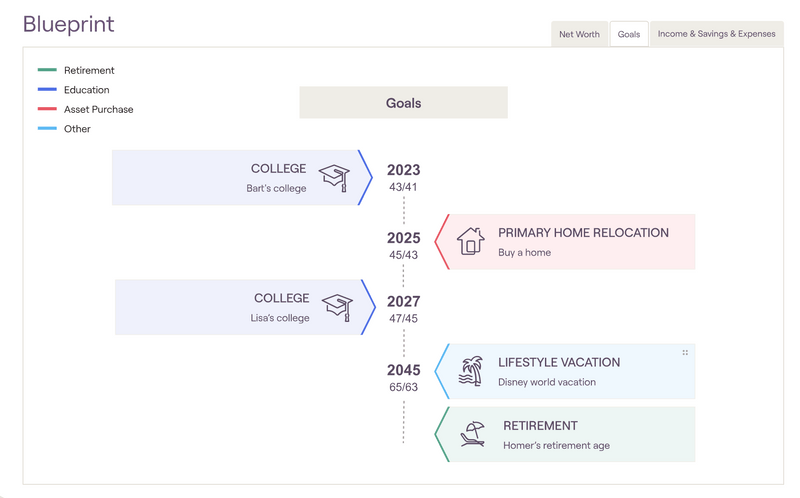
Task: Open Homer's retirement age goal card
Action: point(580,434)
